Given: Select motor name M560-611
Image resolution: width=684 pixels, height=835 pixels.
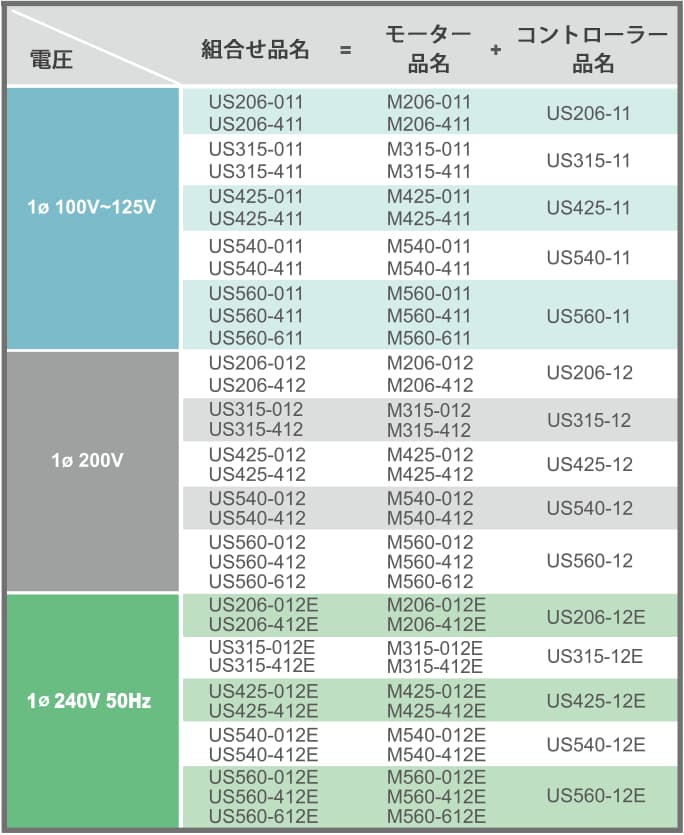Looking at the screenshot, I should 428,338.
